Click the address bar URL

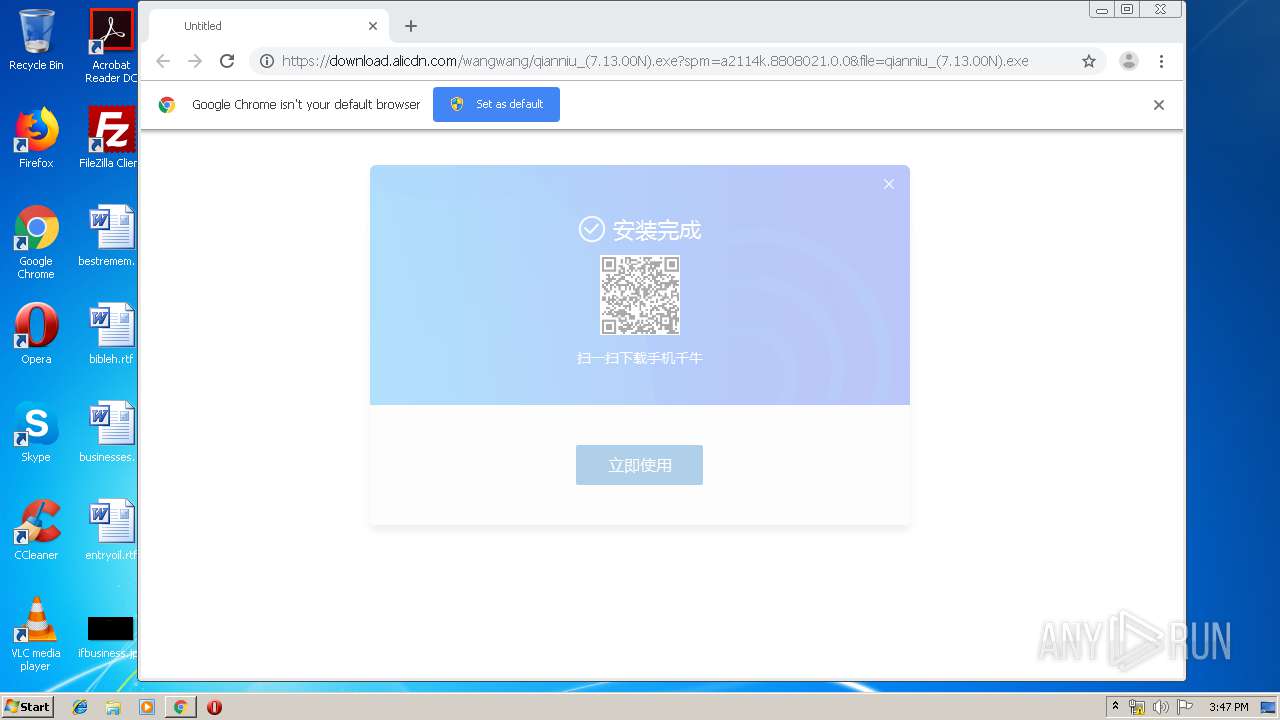655,61
